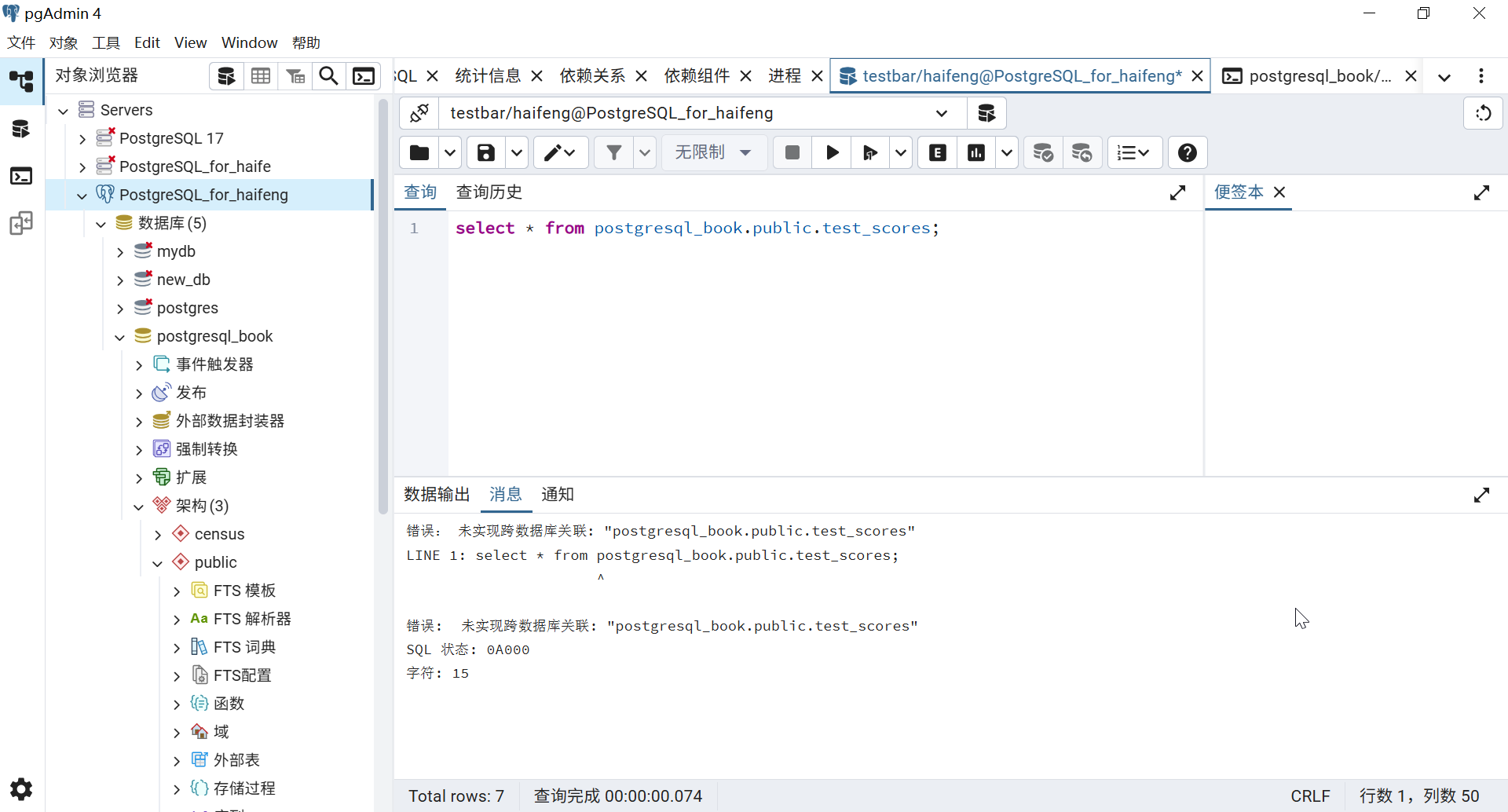Select the mydb database in tree
Image resolution: width=1508 pixels, height=812 pixels.
point(176,251)
